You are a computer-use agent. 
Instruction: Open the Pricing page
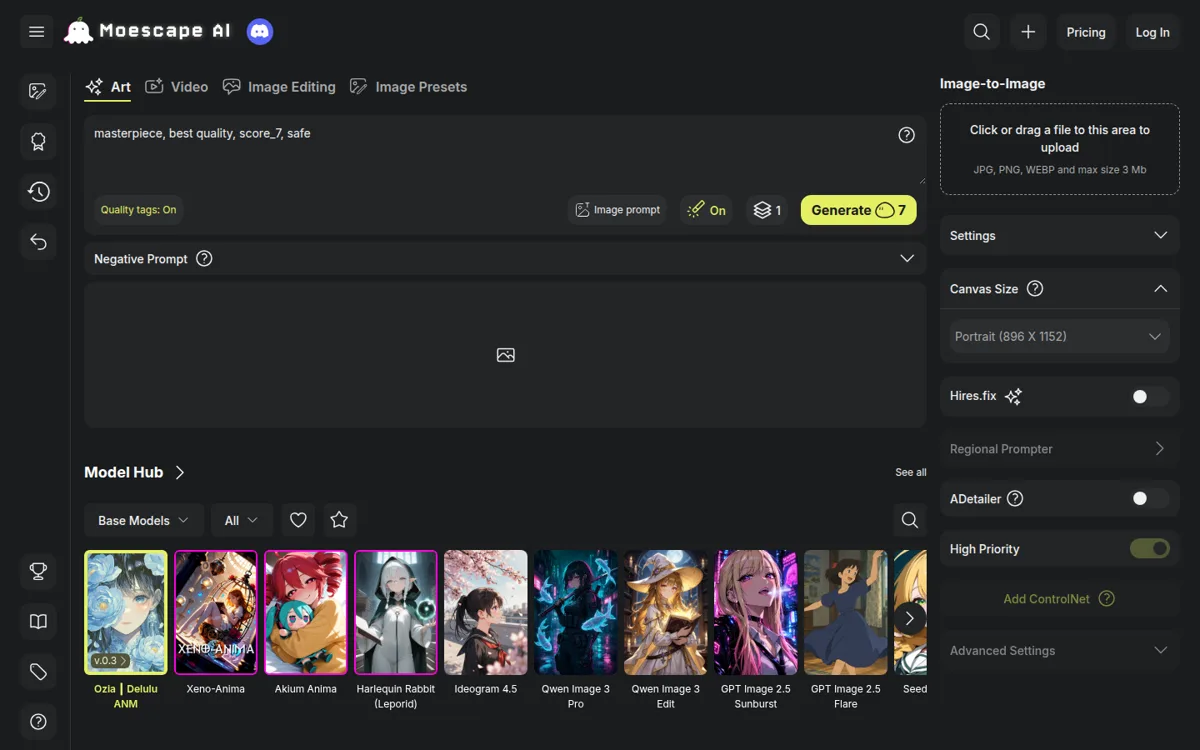(x=1086, y=32)
